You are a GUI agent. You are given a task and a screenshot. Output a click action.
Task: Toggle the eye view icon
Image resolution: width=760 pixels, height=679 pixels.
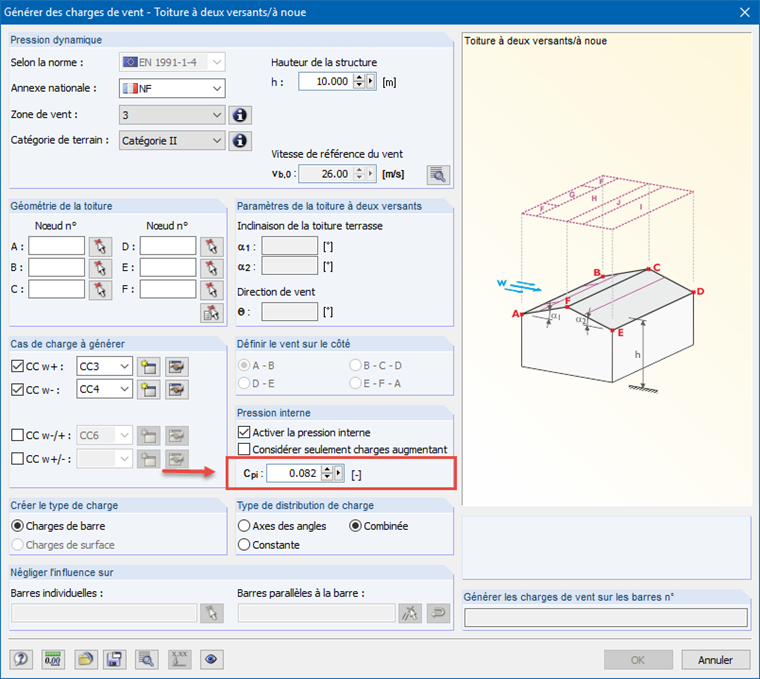(211, 660)
